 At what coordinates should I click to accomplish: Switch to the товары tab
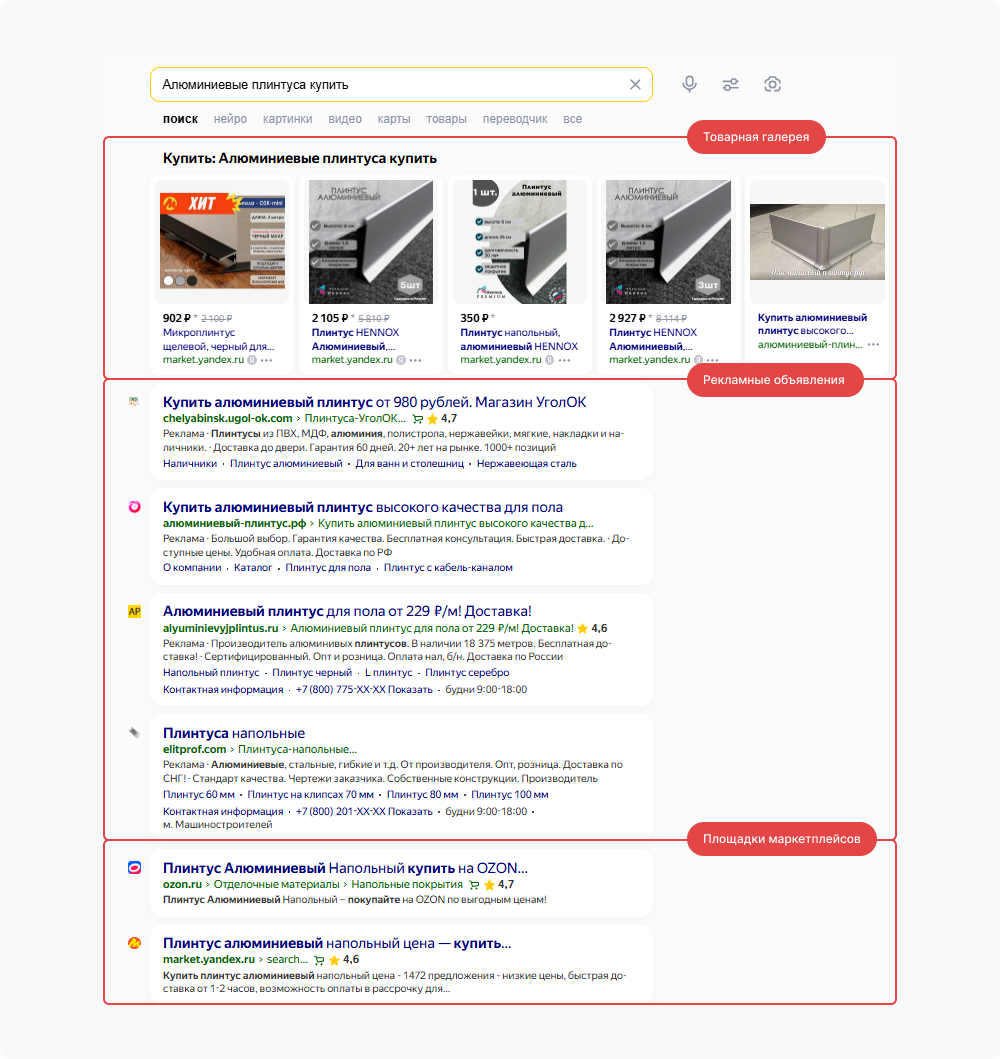click(x=446, y=119)
